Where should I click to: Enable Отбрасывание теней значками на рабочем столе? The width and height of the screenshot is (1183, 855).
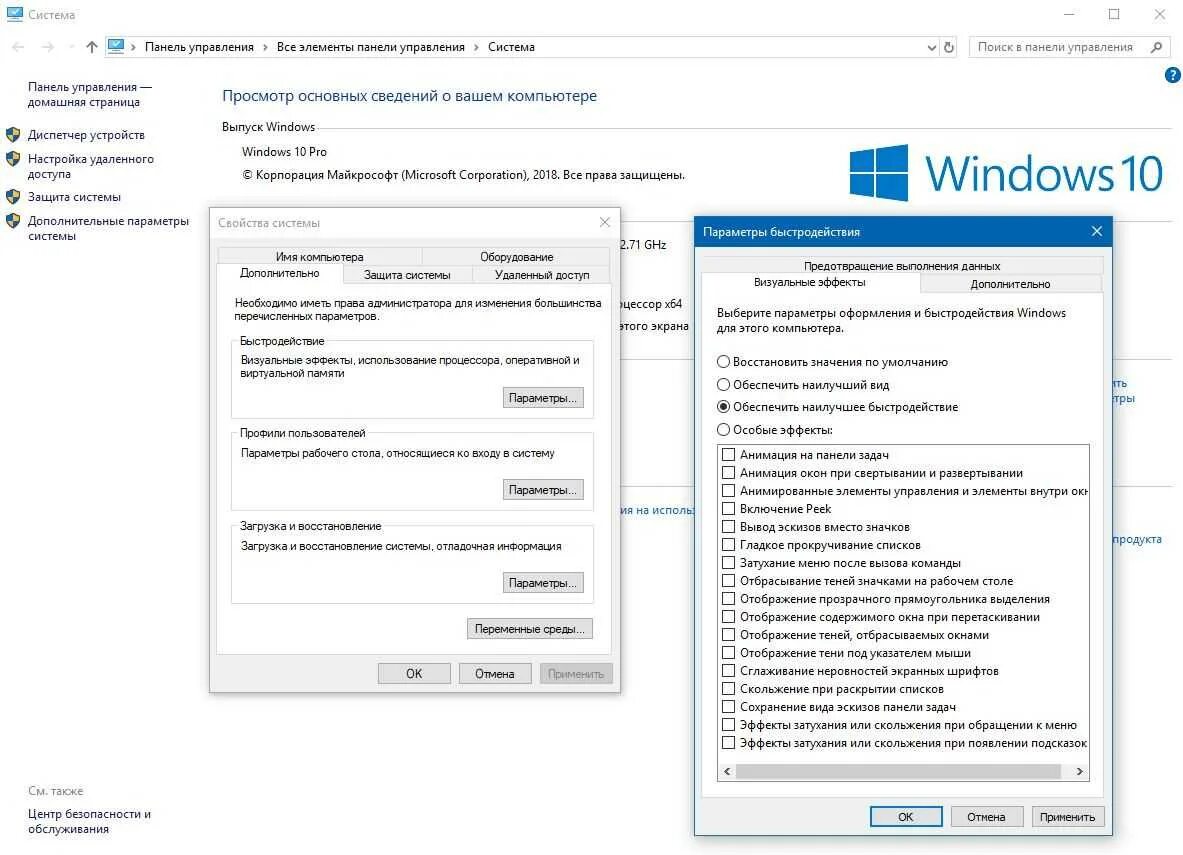[728, 581]
